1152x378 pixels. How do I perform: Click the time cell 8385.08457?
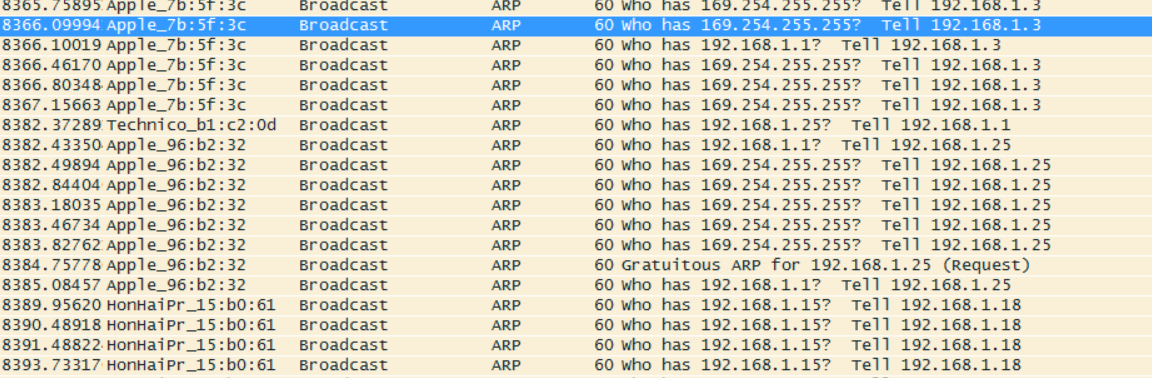pos(51,285)
